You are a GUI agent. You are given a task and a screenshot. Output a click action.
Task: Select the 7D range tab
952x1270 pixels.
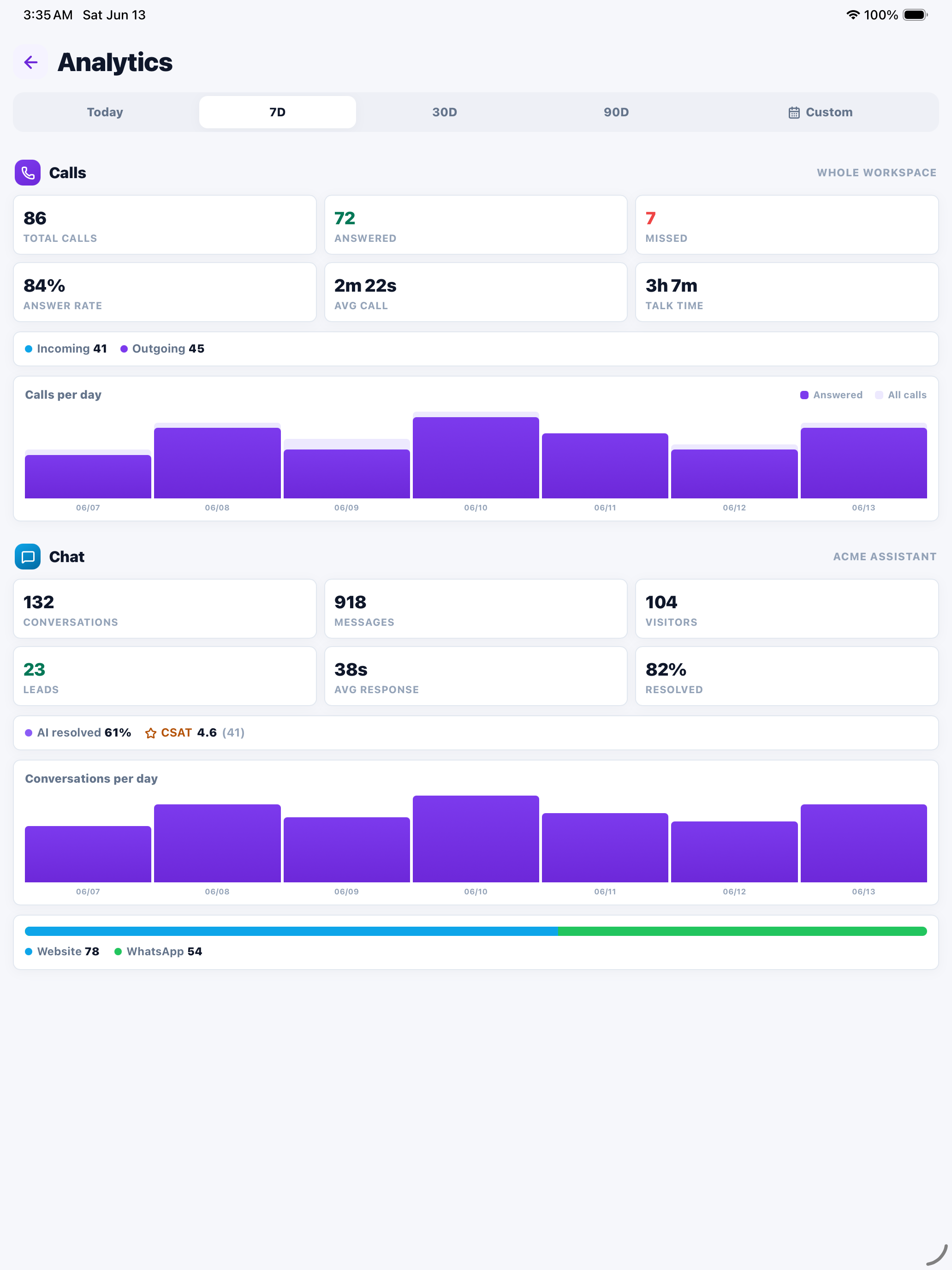[x=278, y=113]
